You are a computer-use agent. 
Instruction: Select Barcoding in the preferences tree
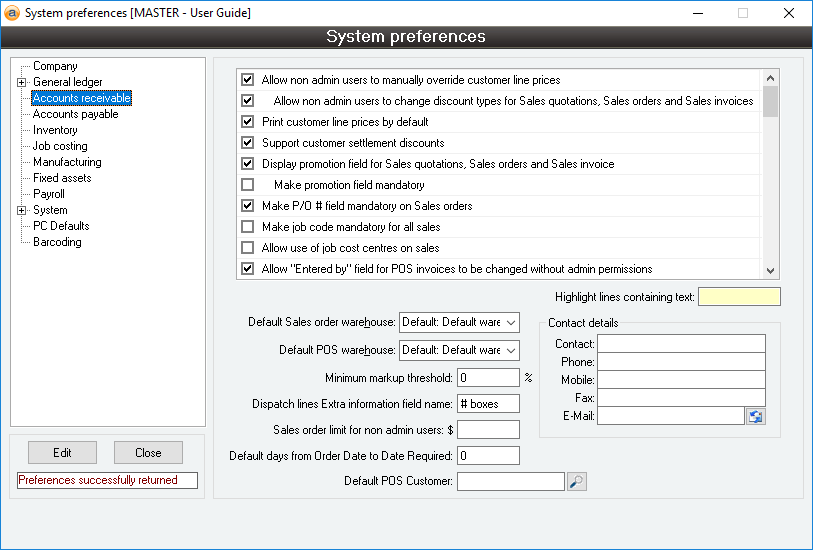(57, 242)
